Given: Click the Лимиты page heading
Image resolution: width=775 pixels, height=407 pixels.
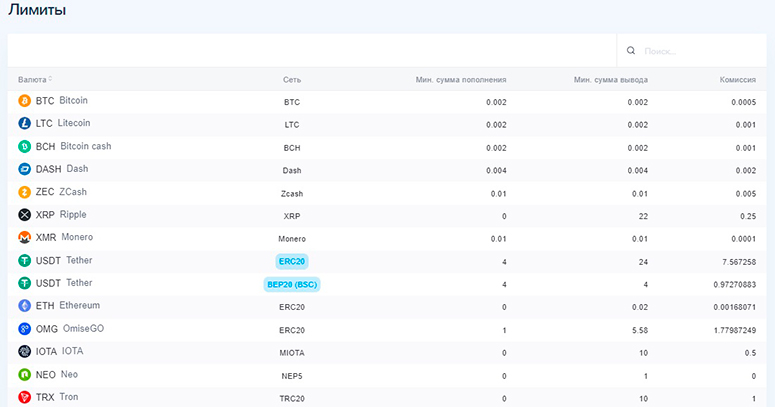Looking at the screenshot, I should click(x=37, y=9).
